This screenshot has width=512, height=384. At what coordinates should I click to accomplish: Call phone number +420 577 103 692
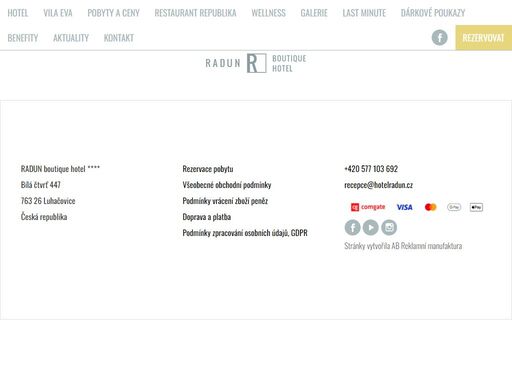[371, 169]
